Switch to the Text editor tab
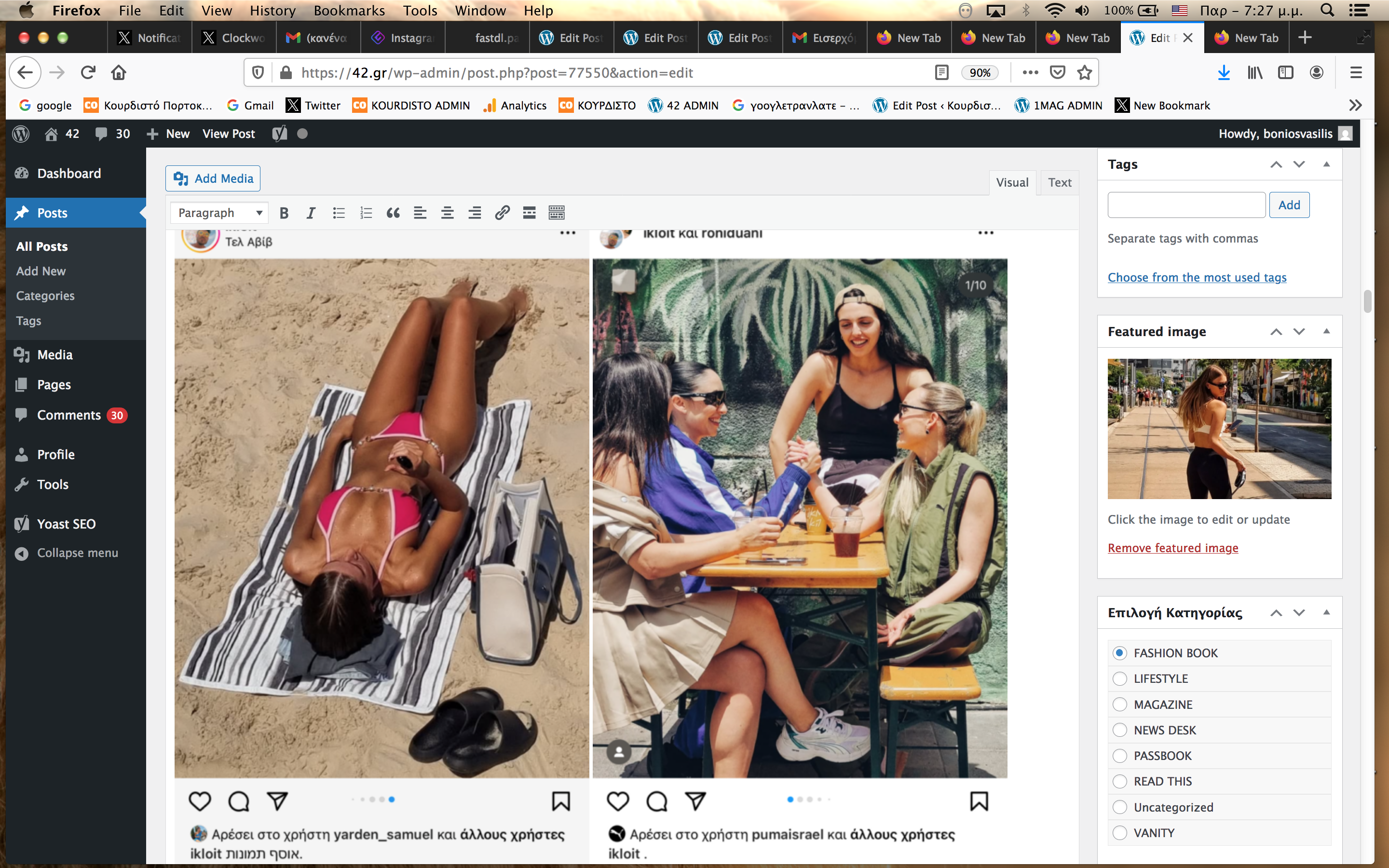The height and width of the screenshot is (868, 1389). pyautogui.click(x=1059, y=183)
